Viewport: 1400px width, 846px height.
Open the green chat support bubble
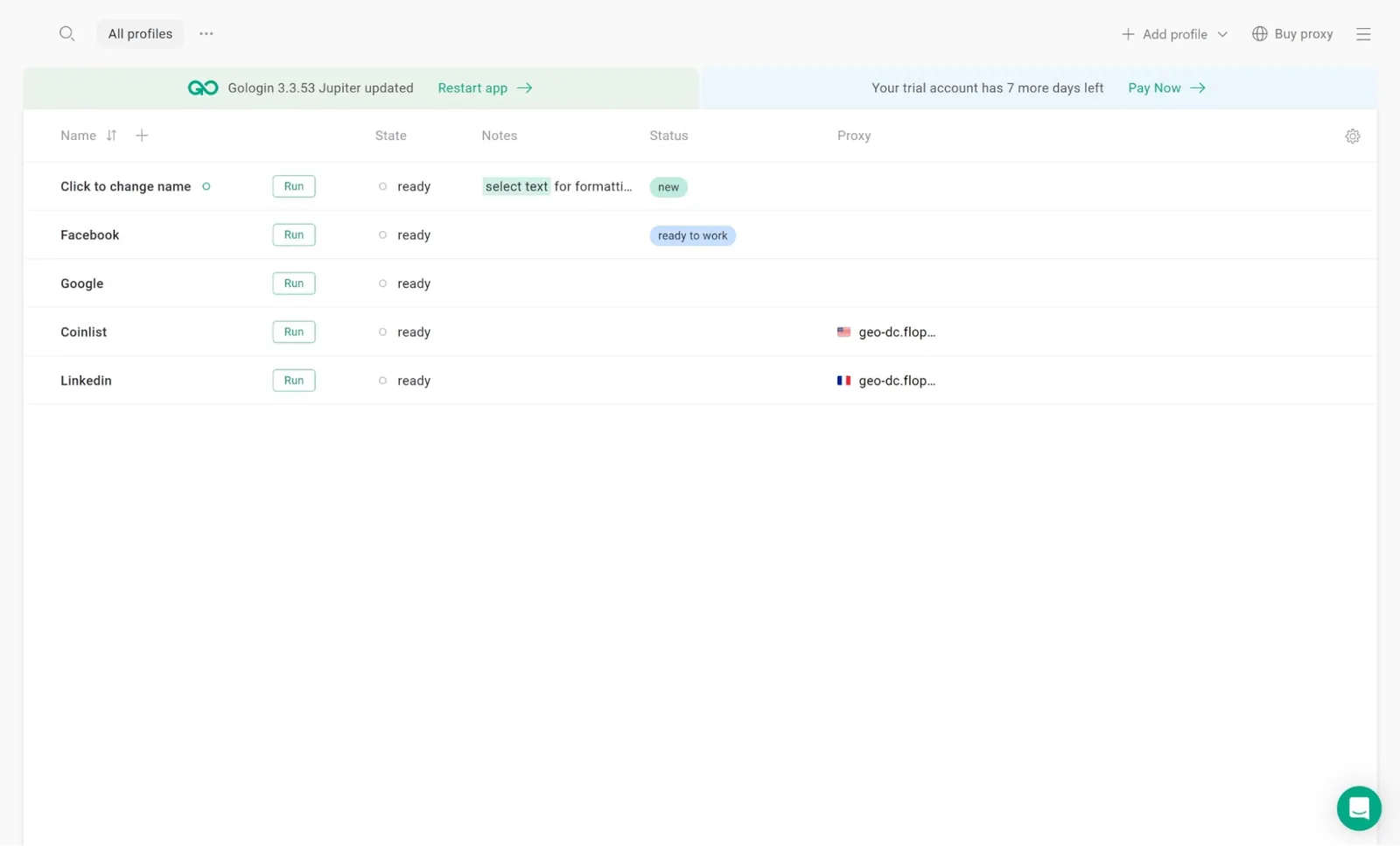(1359, 808)
